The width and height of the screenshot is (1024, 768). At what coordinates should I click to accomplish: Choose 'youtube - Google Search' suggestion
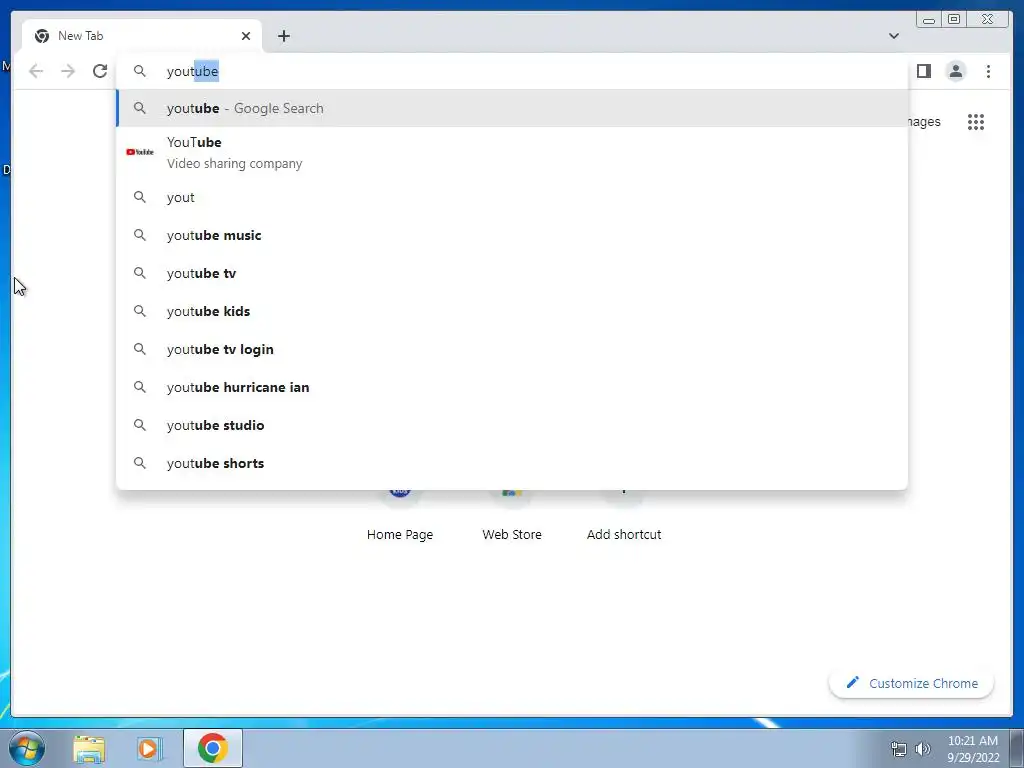512,108
